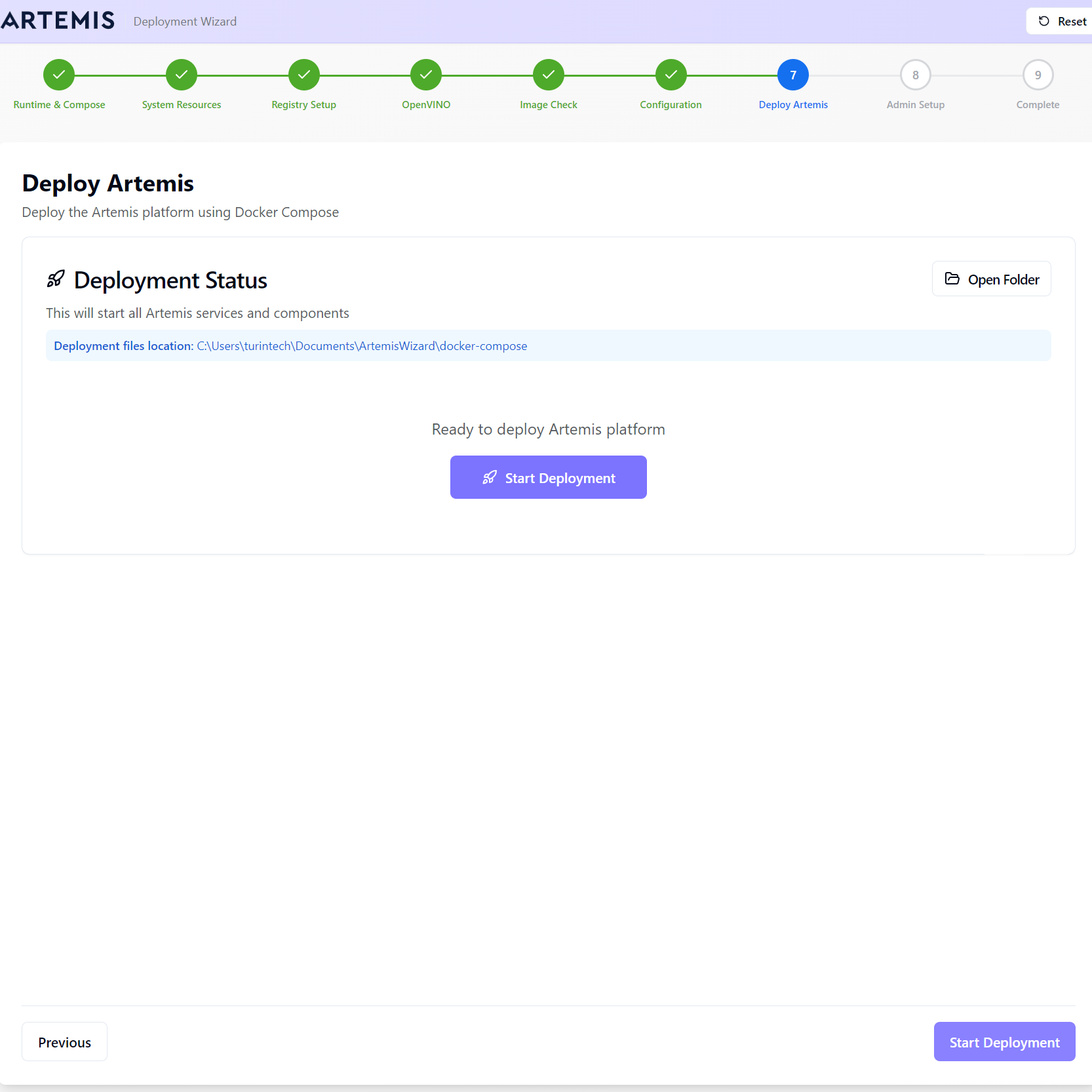This screenshot has height=1092, width=1092.
Task: Click the OpenVINO step checkmark circle
Action: [x=425, y=75]
